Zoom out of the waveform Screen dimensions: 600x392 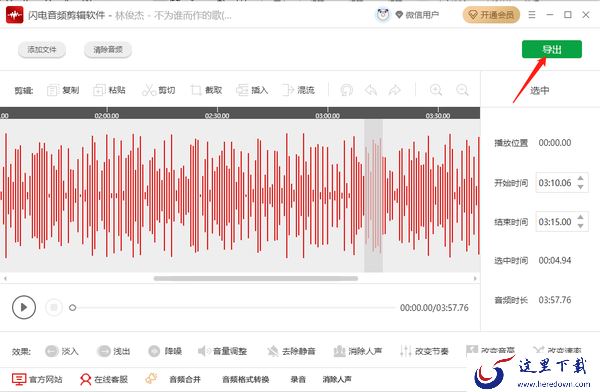(462, 90)
